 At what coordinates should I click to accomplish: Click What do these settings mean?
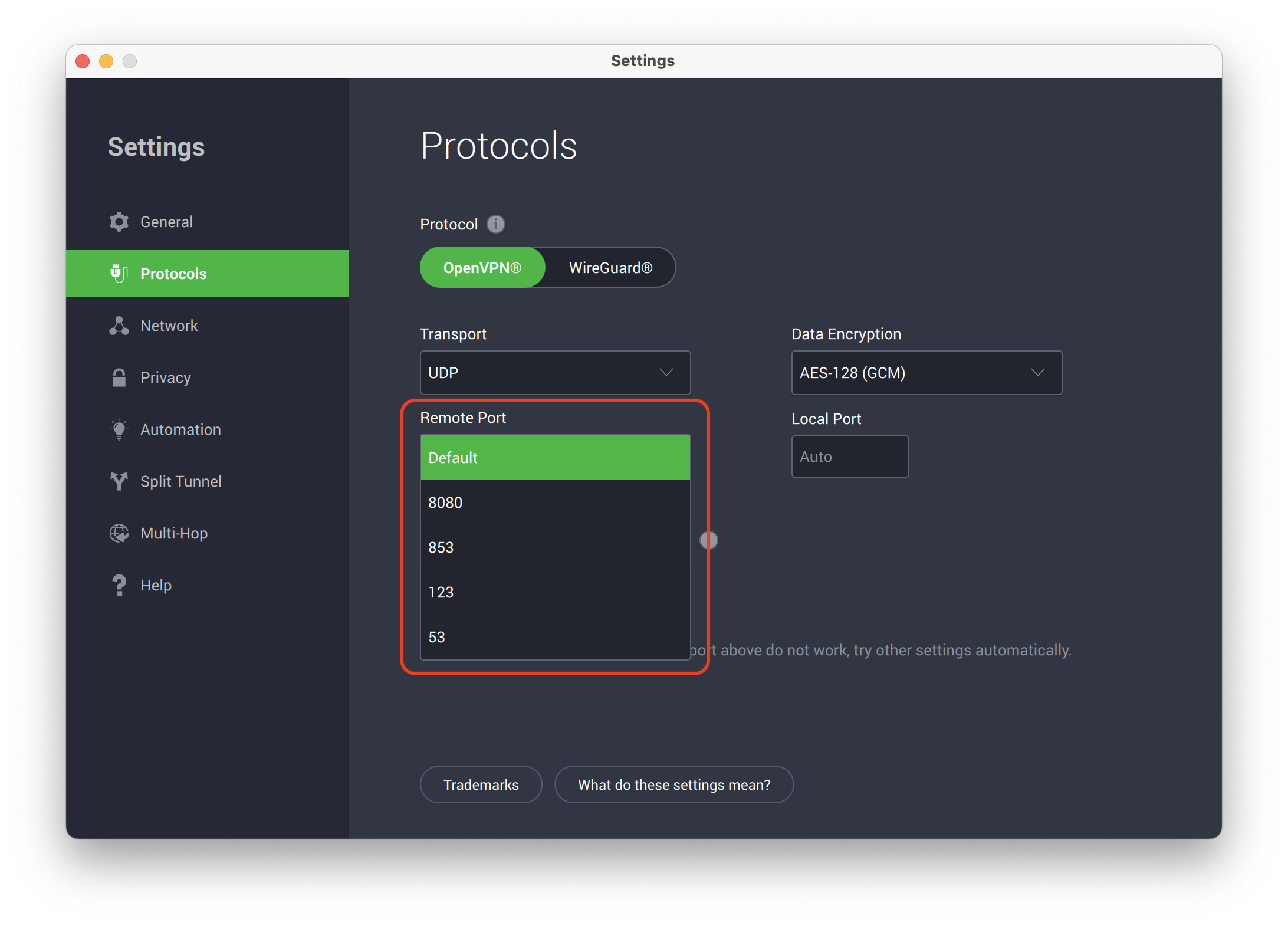pos(674,785)
